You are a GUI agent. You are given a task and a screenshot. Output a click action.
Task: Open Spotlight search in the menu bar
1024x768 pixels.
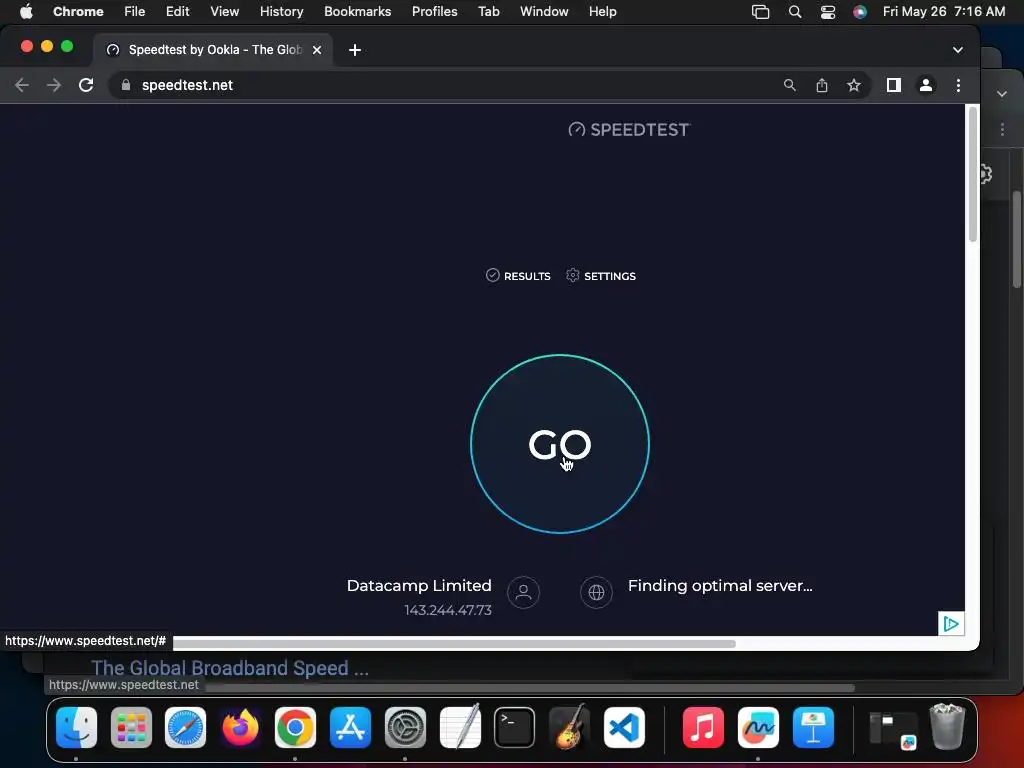[x=795, y=11]
